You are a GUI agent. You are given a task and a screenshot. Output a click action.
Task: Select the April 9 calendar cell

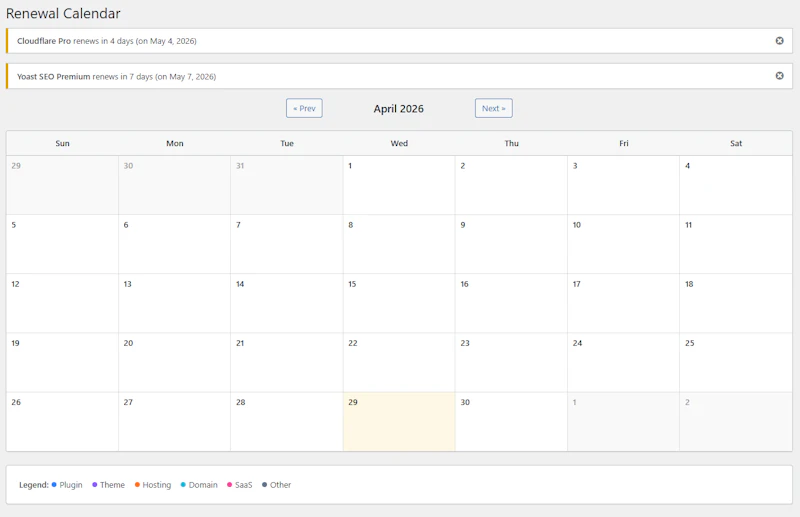coord(511,244)
